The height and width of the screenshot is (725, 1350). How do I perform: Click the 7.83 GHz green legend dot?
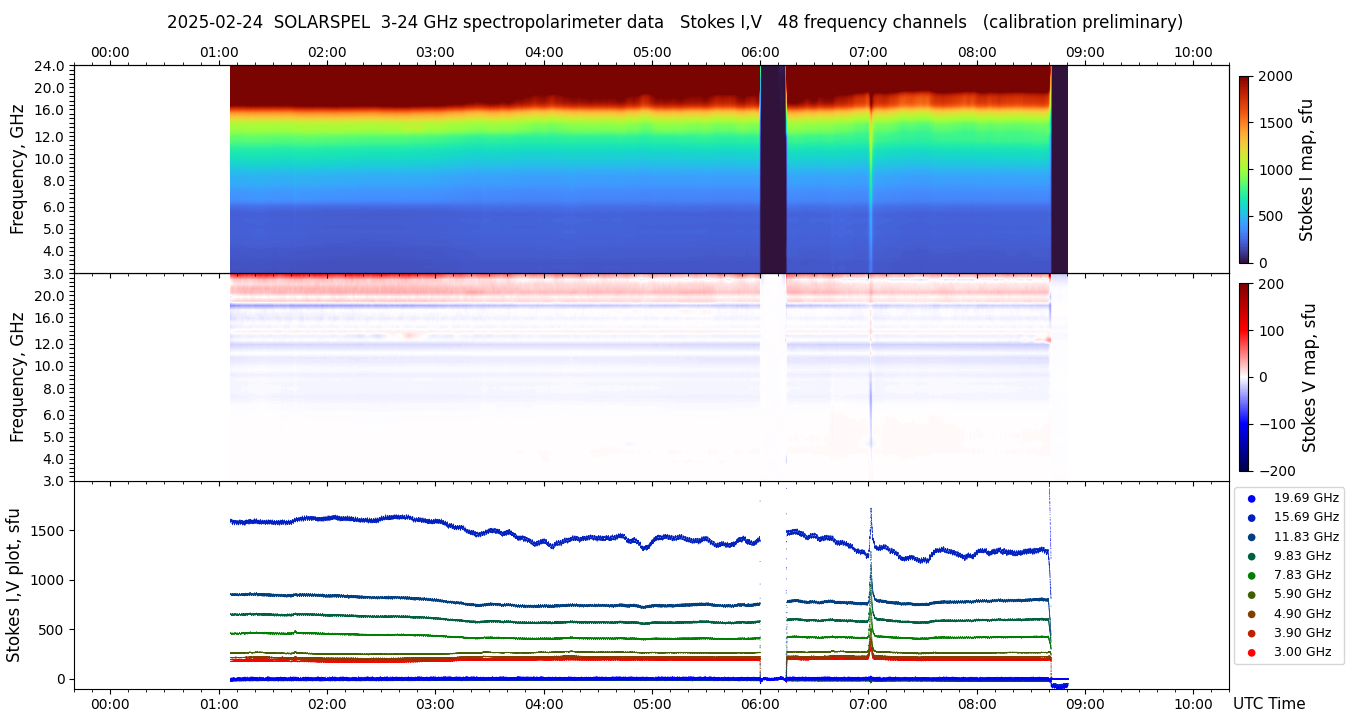tap(1251, 575)
